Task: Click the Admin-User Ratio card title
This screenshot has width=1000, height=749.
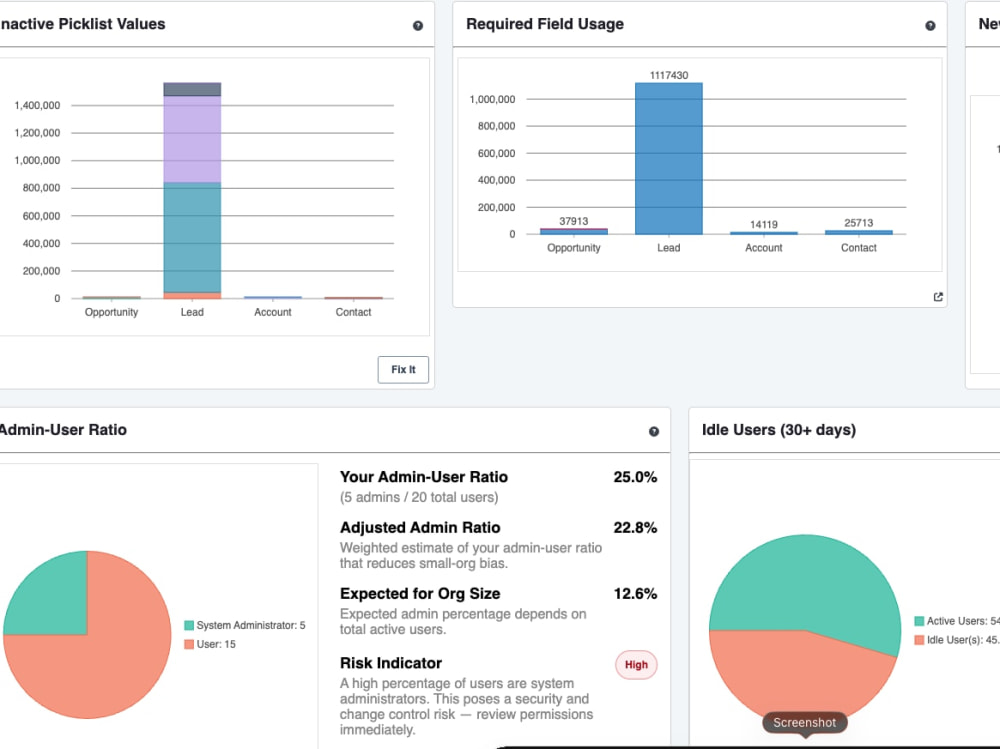Action: coord(62,430)
